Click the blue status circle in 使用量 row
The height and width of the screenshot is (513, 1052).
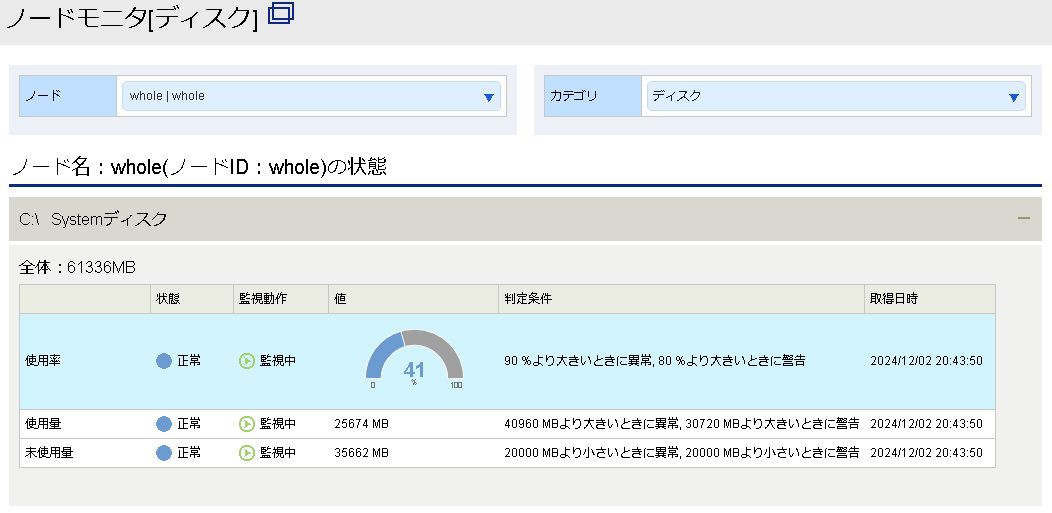(x=164, y=424)
